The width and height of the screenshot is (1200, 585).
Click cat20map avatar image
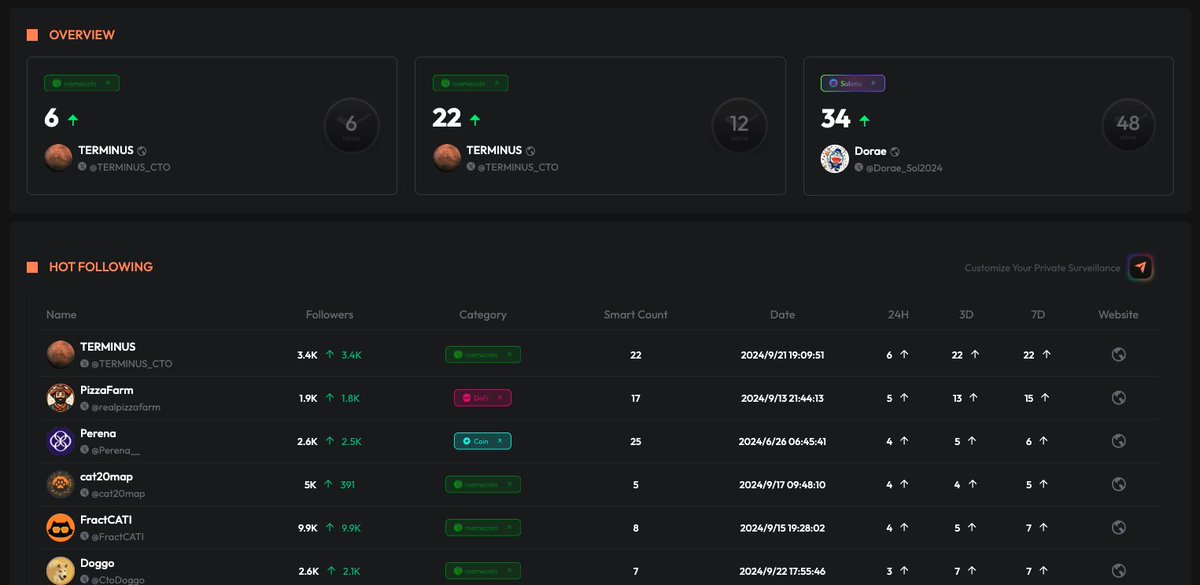pos(61,484)
